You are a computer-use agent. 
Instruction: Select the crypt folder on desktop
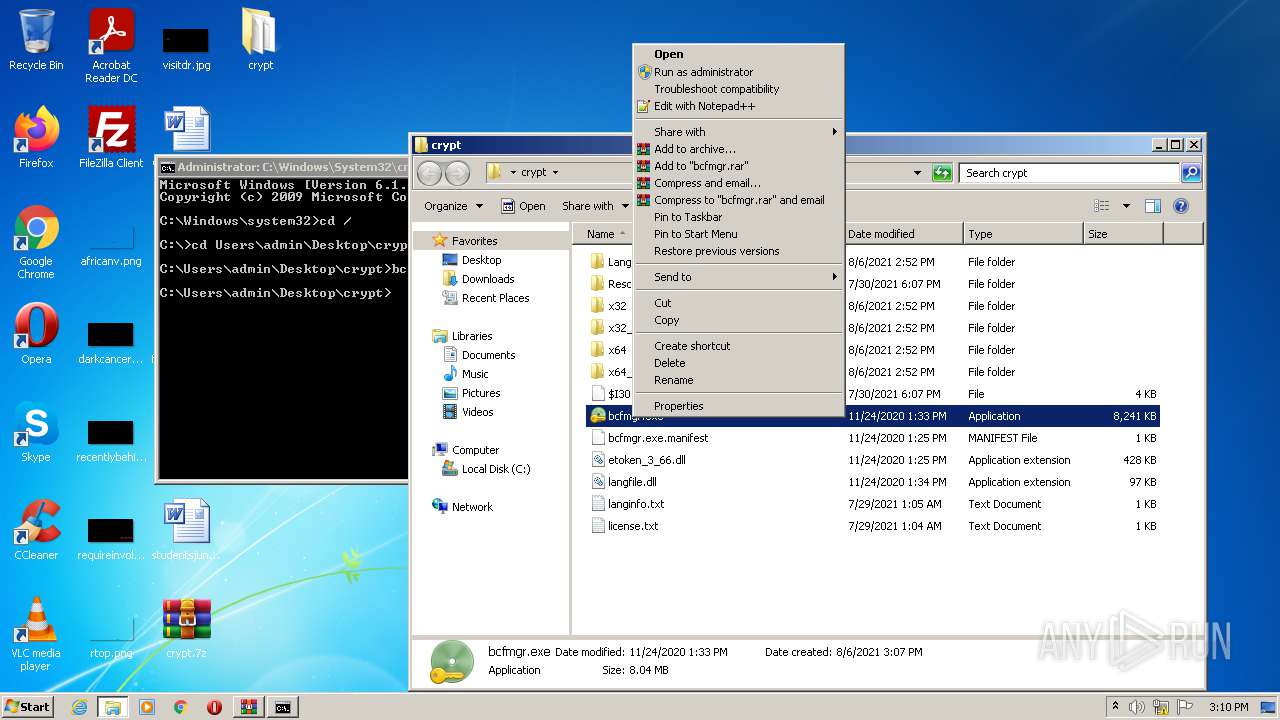(x=260, y=41)
